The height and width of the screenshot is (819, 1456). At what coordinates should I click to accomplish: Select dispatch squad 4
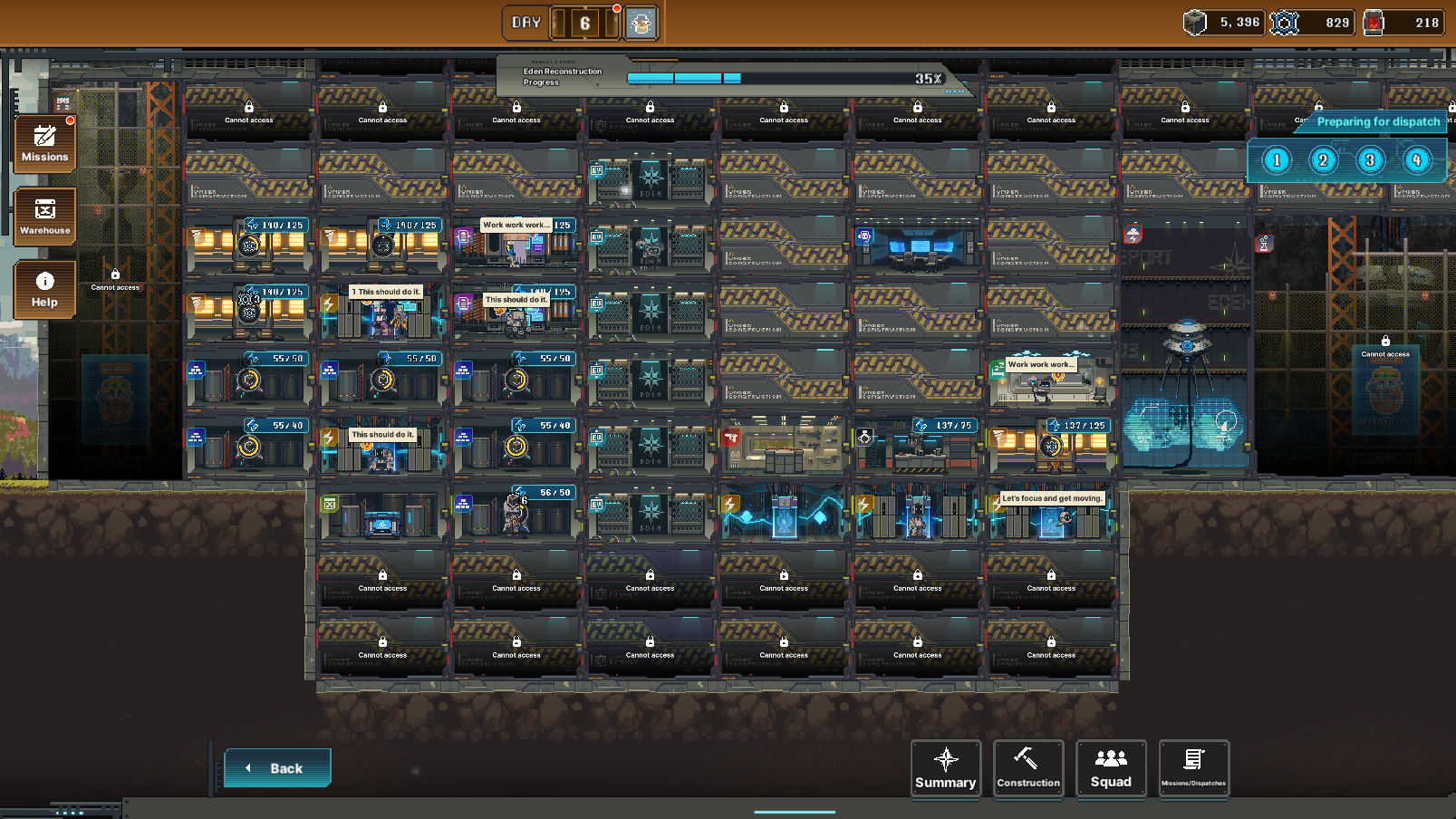1416,160
